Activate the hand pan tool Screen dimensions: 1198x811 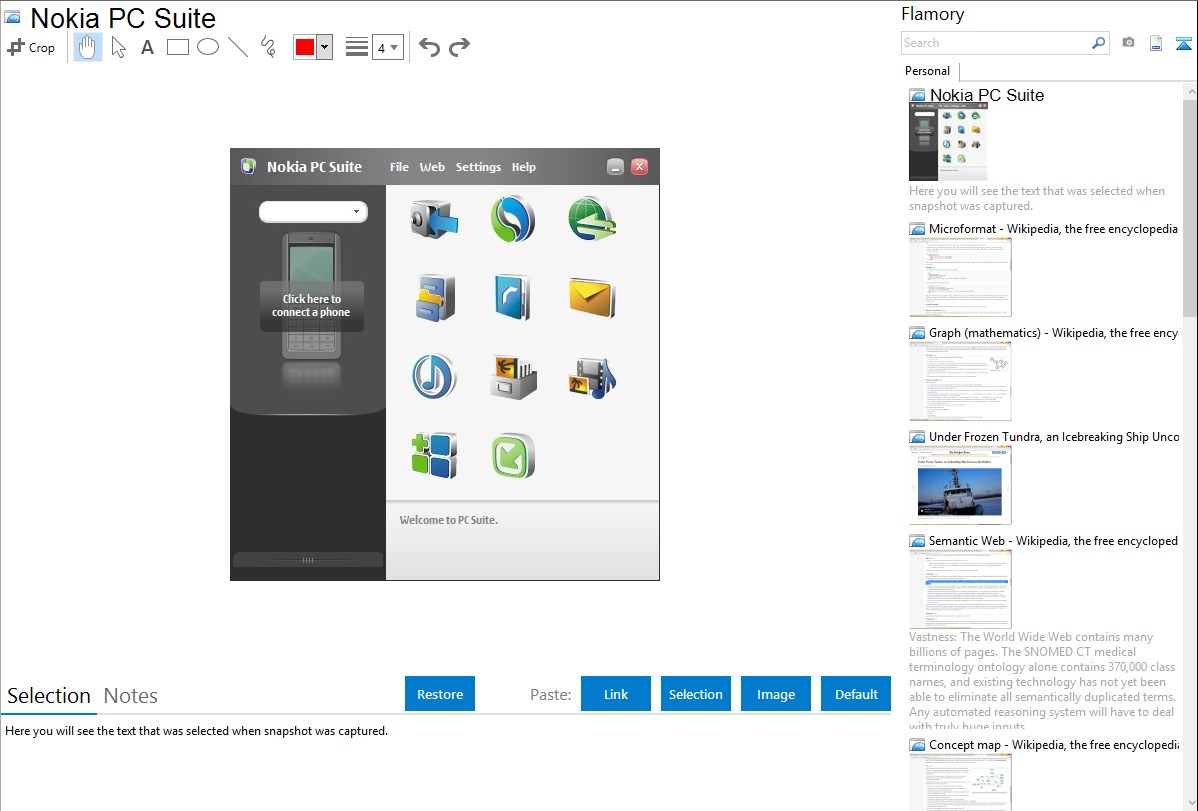tap(88, 47)
